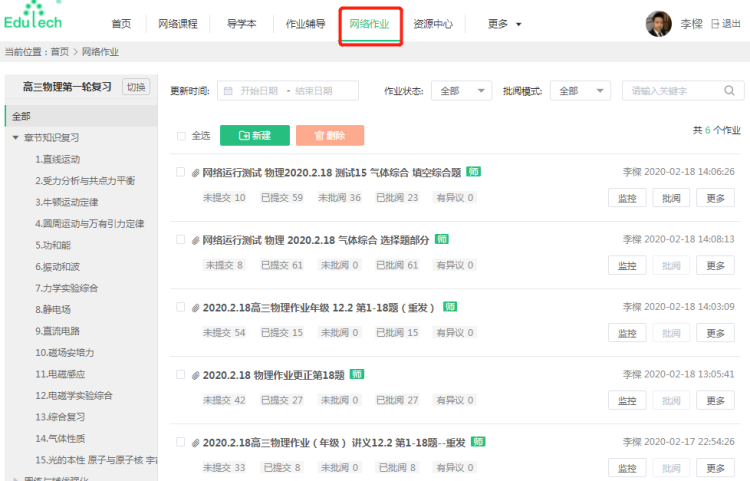Click the search magnifier icon
Viewport: 750px width, 481px height.
coord(731,91)
